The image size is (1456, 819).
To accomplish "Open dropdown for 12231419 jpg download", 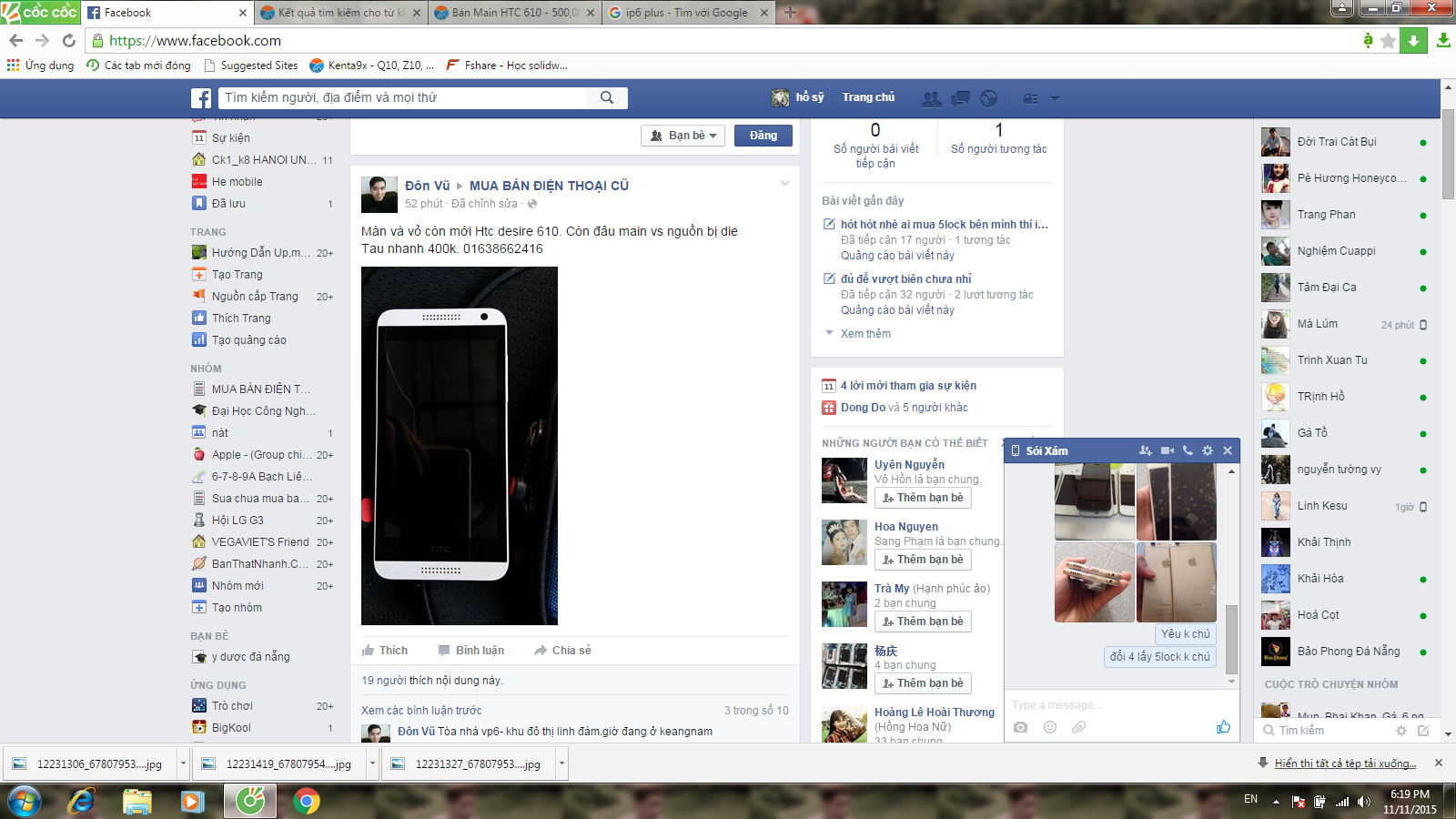I will [x=372, y=763].
